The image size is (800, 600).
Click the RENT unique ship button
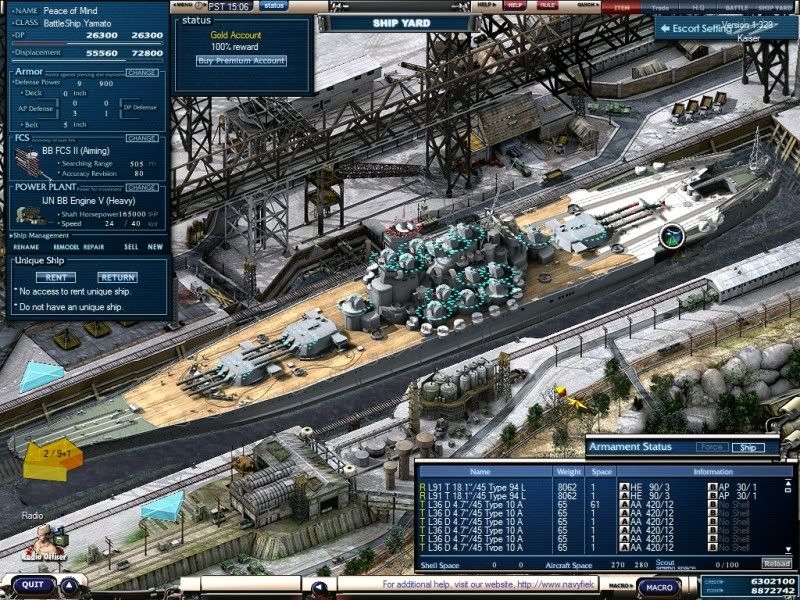coord(56,278)
